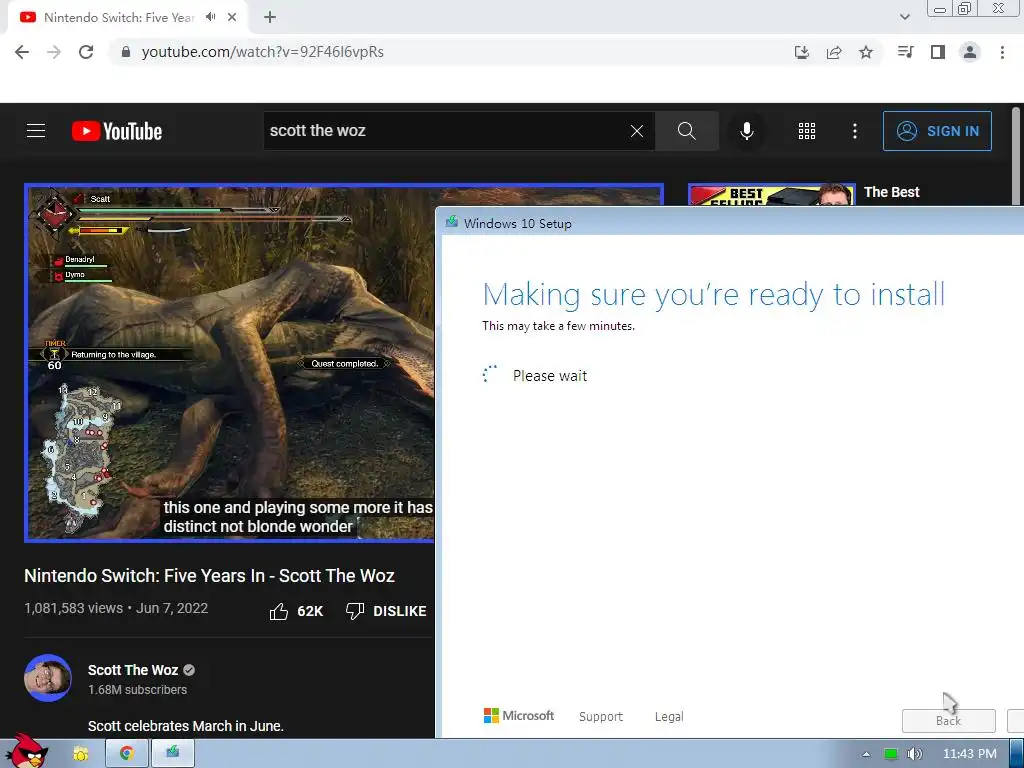
Task: Open the file explorer taskbar icon
Action: 81,754
